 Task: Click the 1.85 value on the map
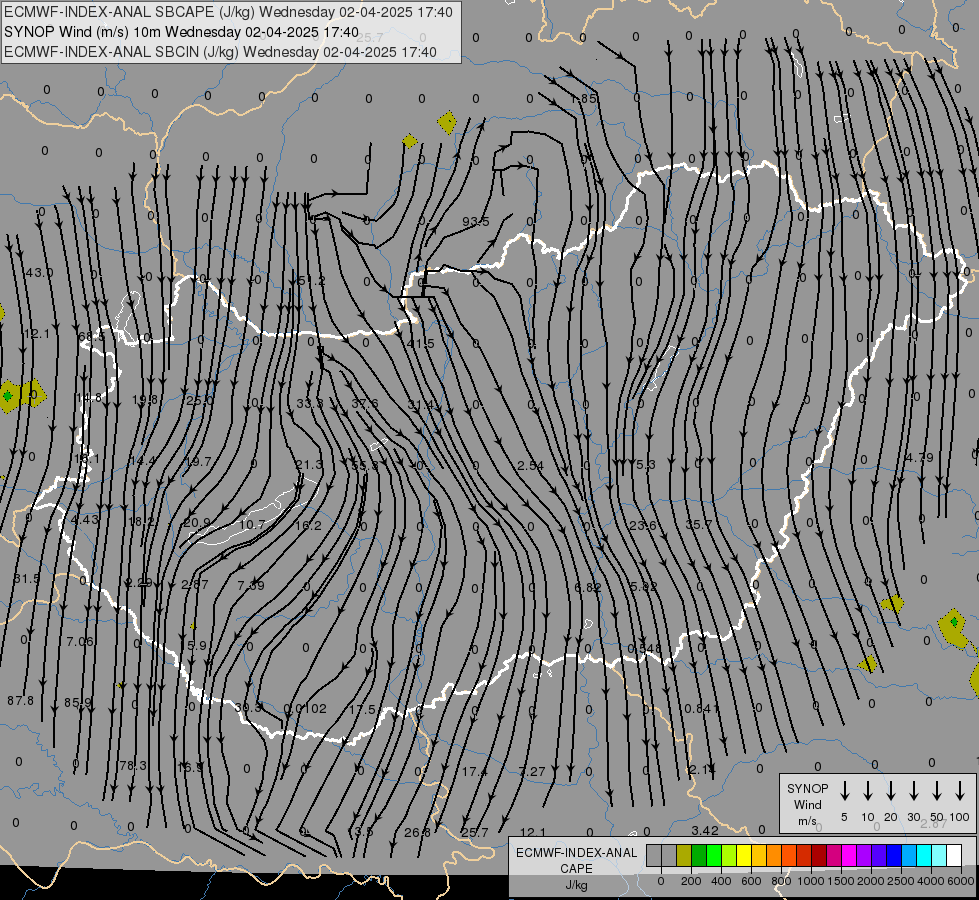(584, 99)
